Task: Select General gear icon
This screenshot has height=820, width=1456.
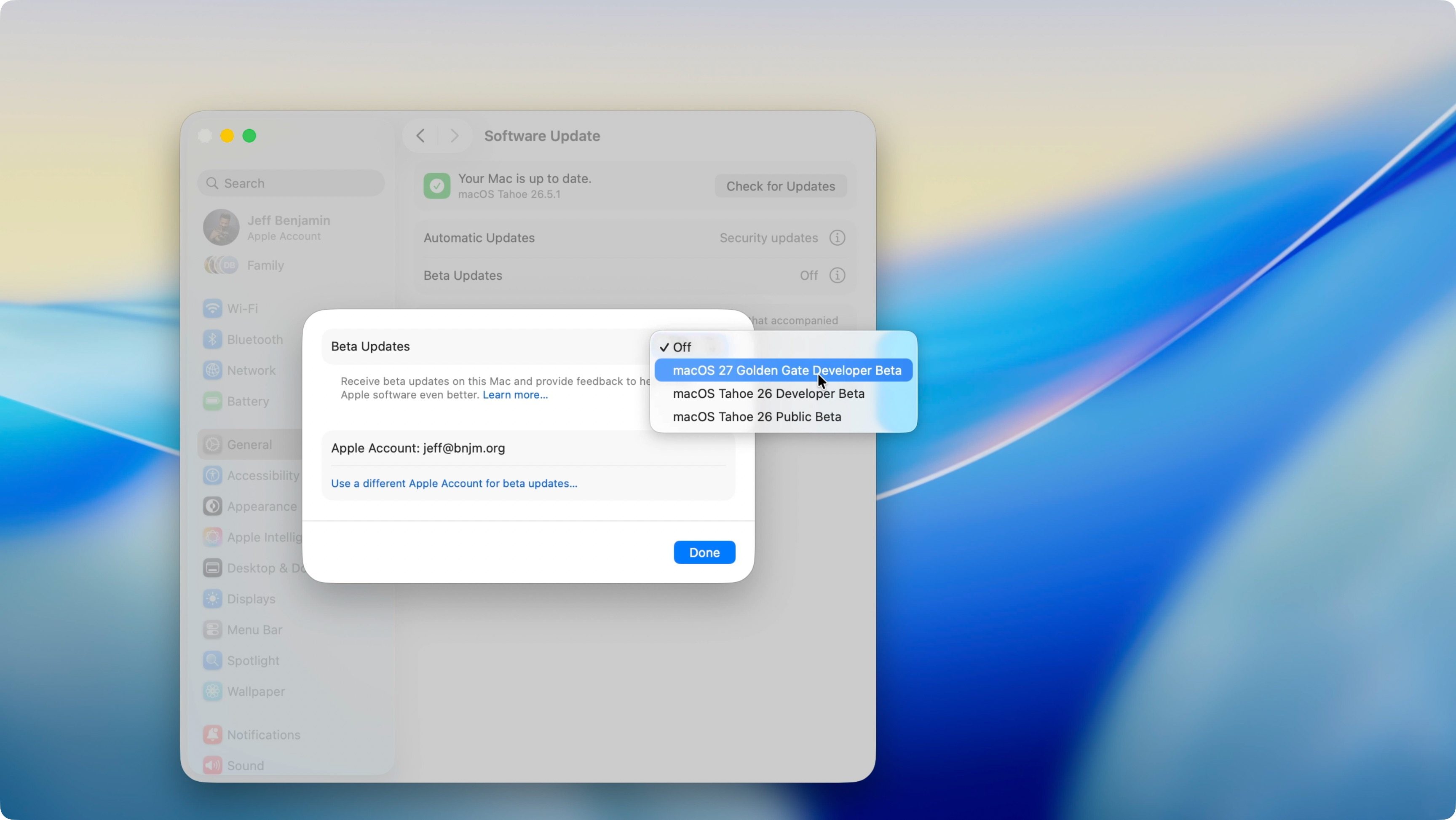Action: 212,445
